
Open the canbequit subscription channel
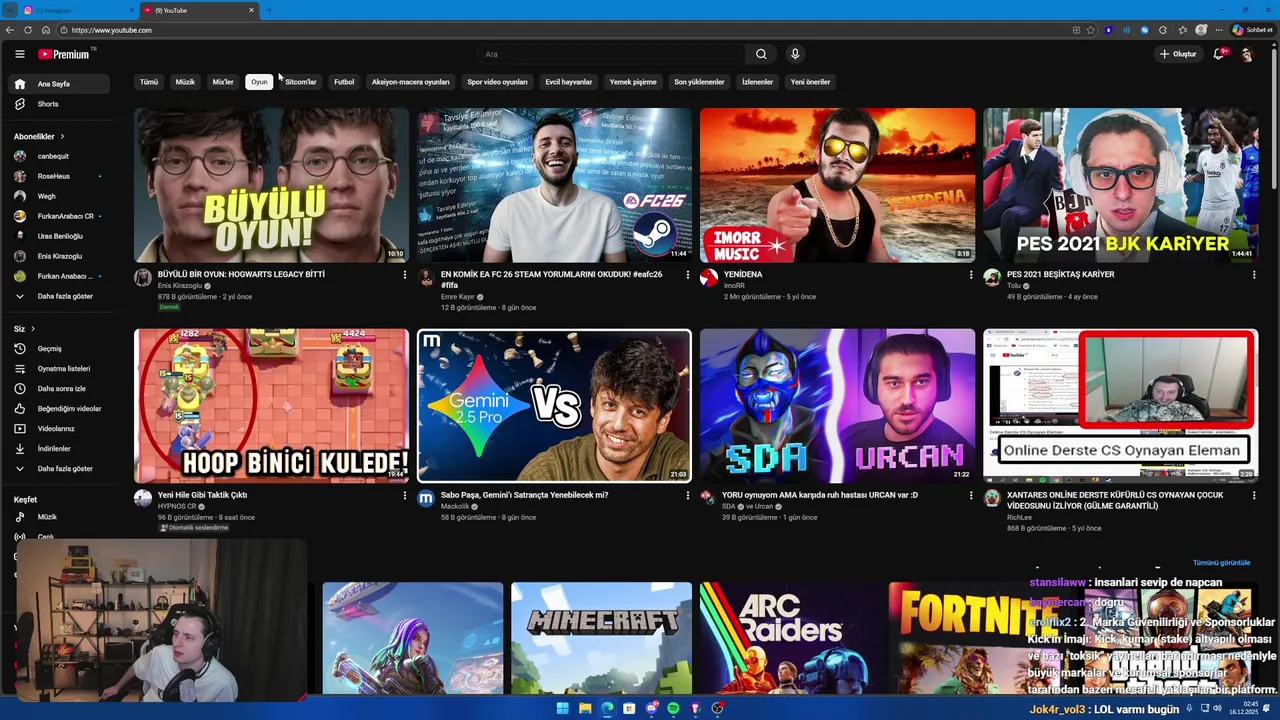click(x=60, y=156)
